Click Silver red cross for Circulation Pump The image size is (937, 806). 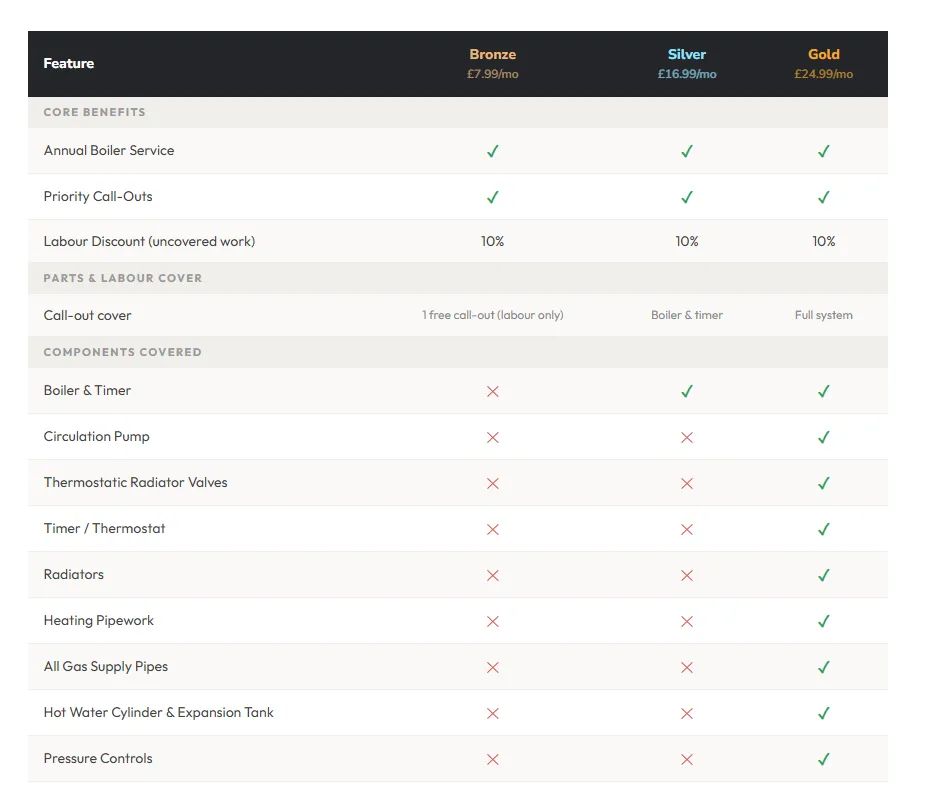[x=687, y=437]
